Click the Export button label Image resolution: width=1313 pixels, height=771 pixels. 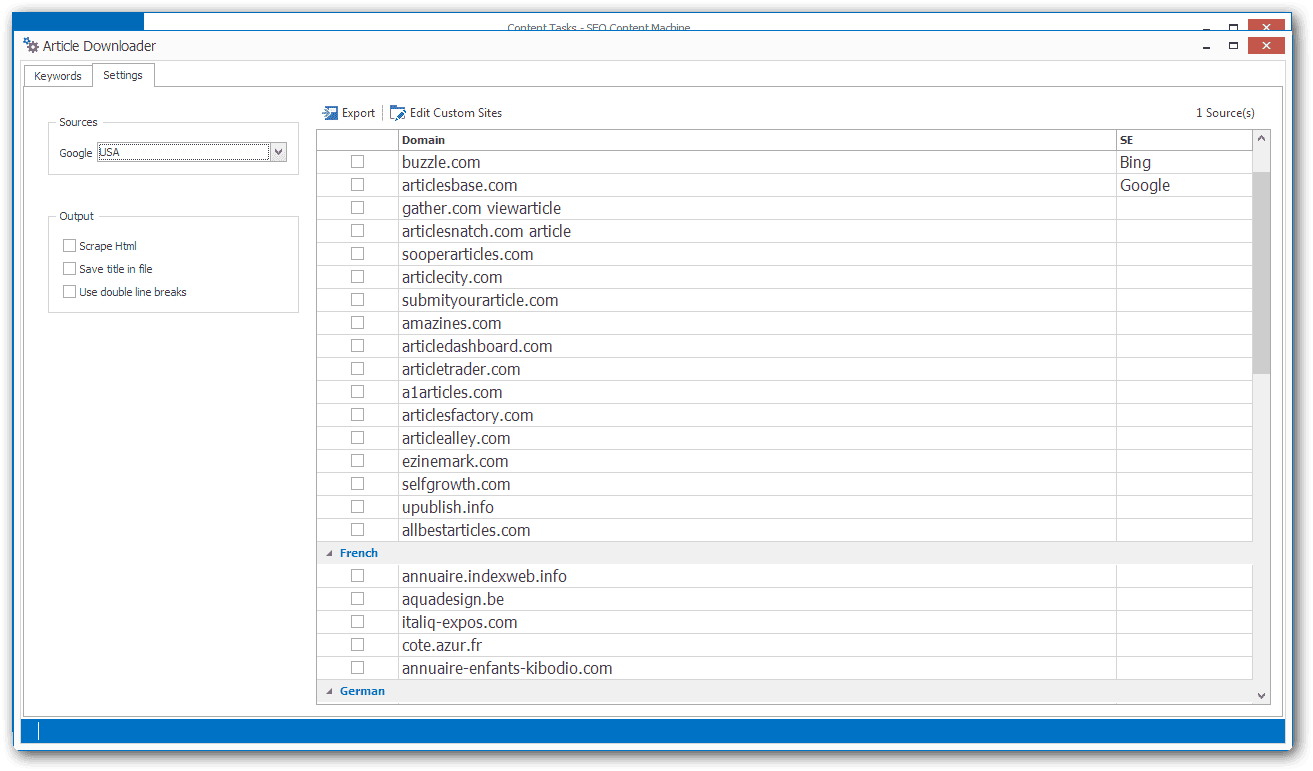click(x=358, y=113)
